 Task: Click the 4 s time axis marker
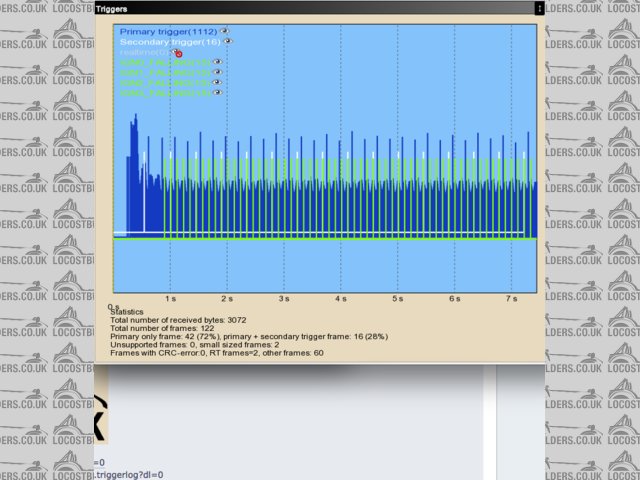[x=341, y=298]
